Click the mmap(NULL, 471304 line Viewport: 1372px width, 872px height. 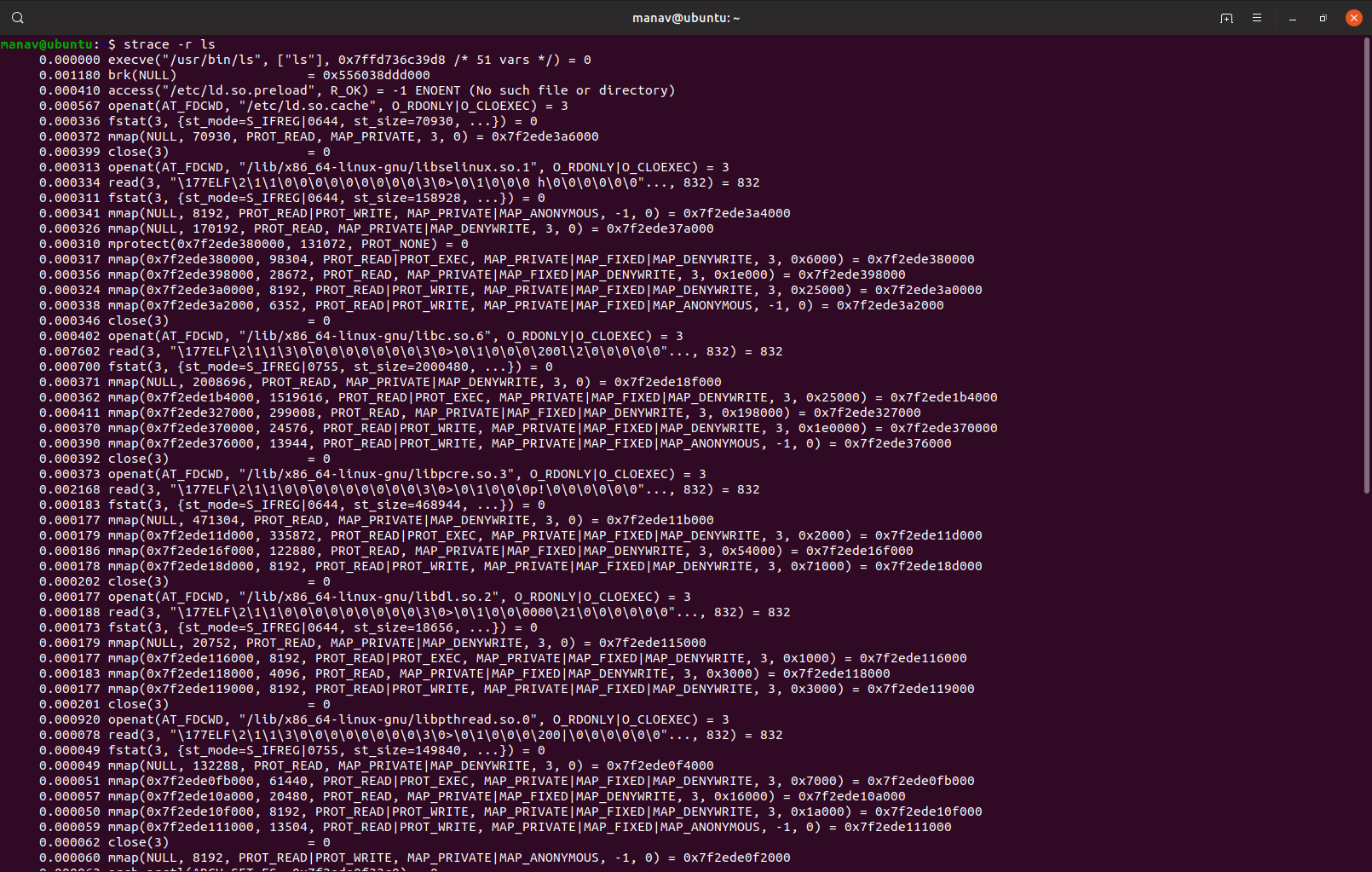coord(377,520)
